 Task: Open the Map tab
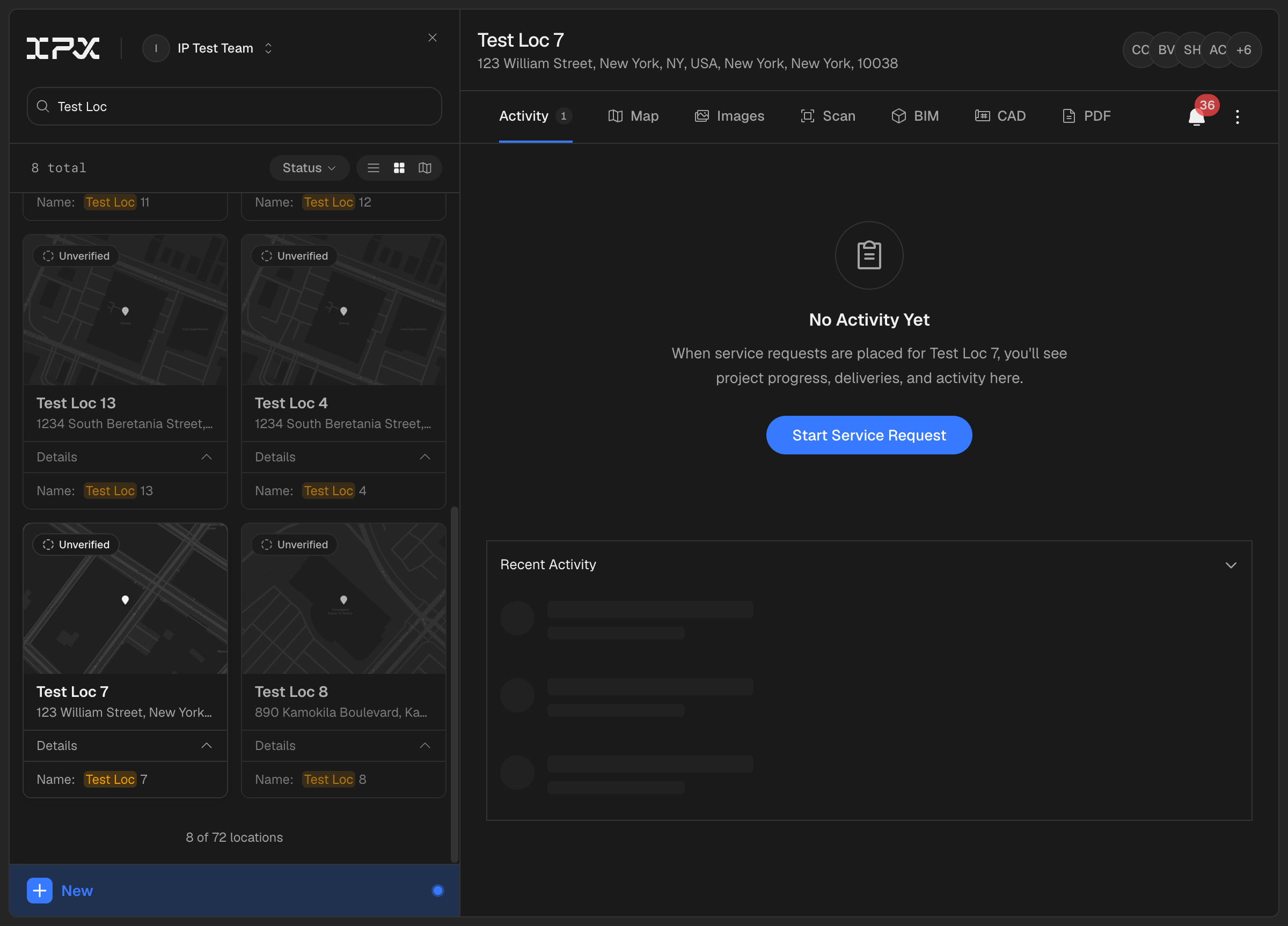(633, 116)
